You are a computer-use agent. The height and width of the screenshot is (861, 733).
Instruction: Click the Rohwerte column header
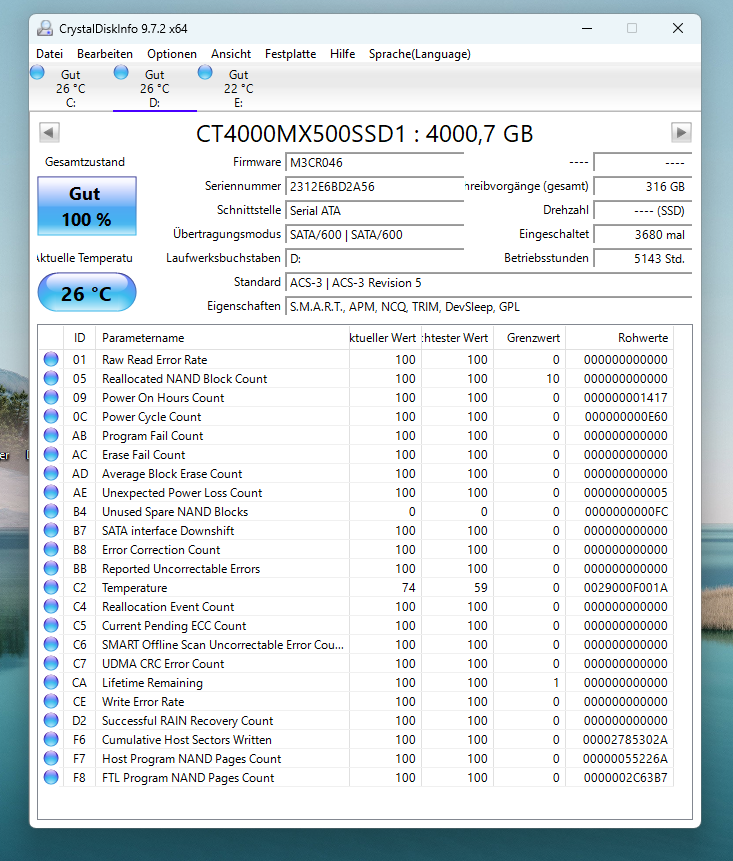(619, 338)
